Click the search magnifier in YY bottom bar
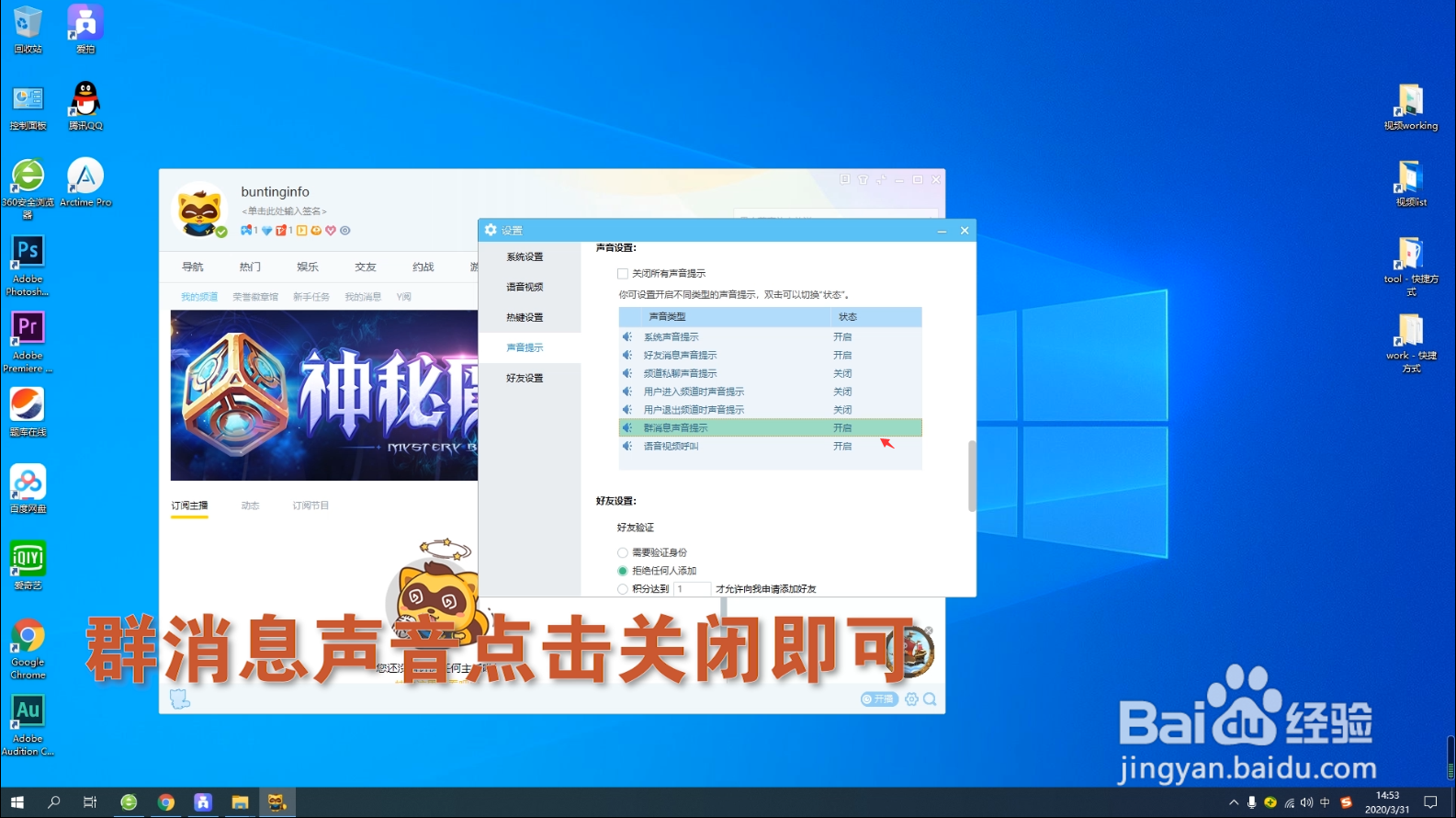 930,699
